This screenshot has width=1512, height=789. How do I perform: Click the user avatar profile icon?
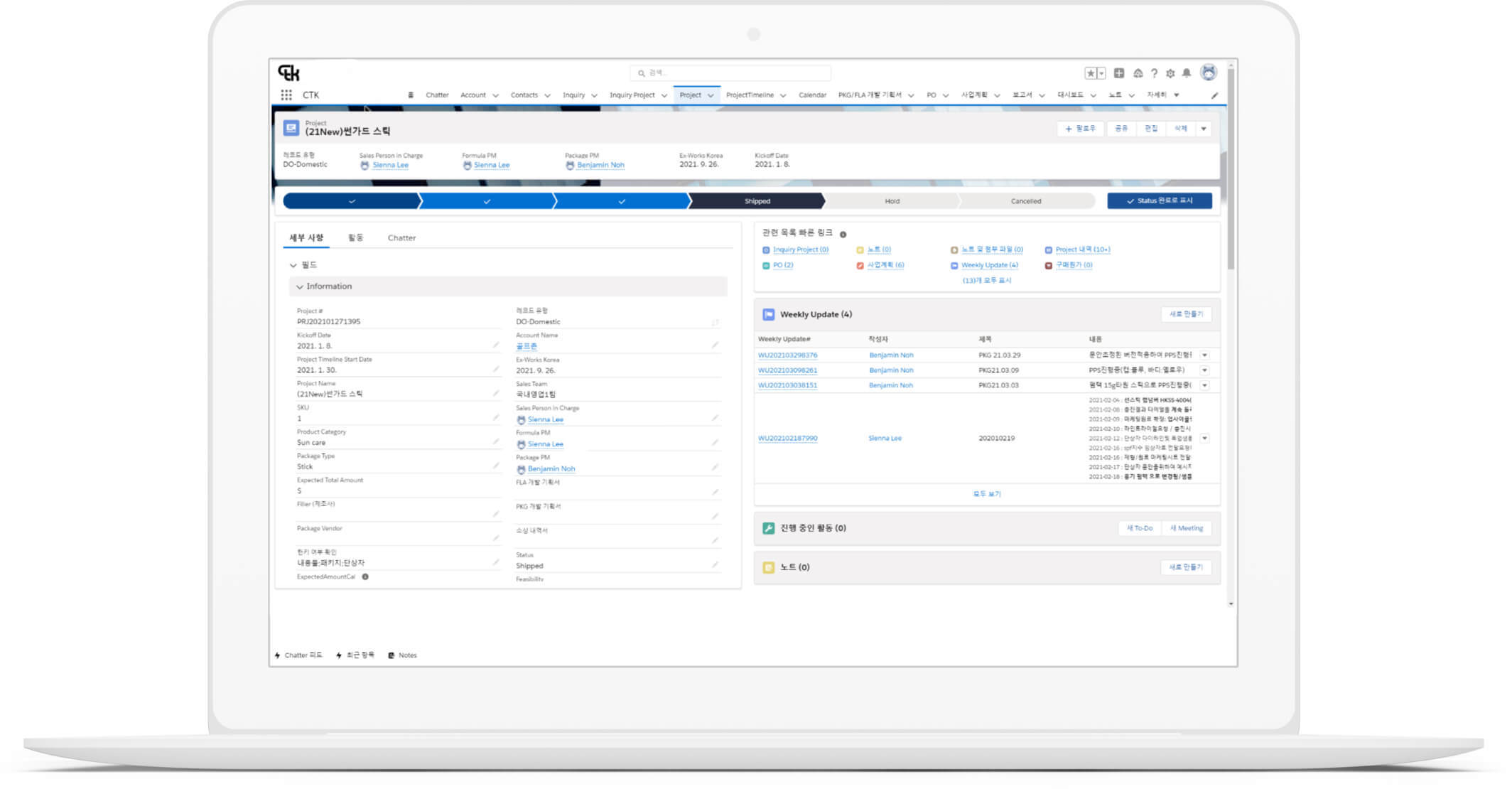coord(1209,73)
